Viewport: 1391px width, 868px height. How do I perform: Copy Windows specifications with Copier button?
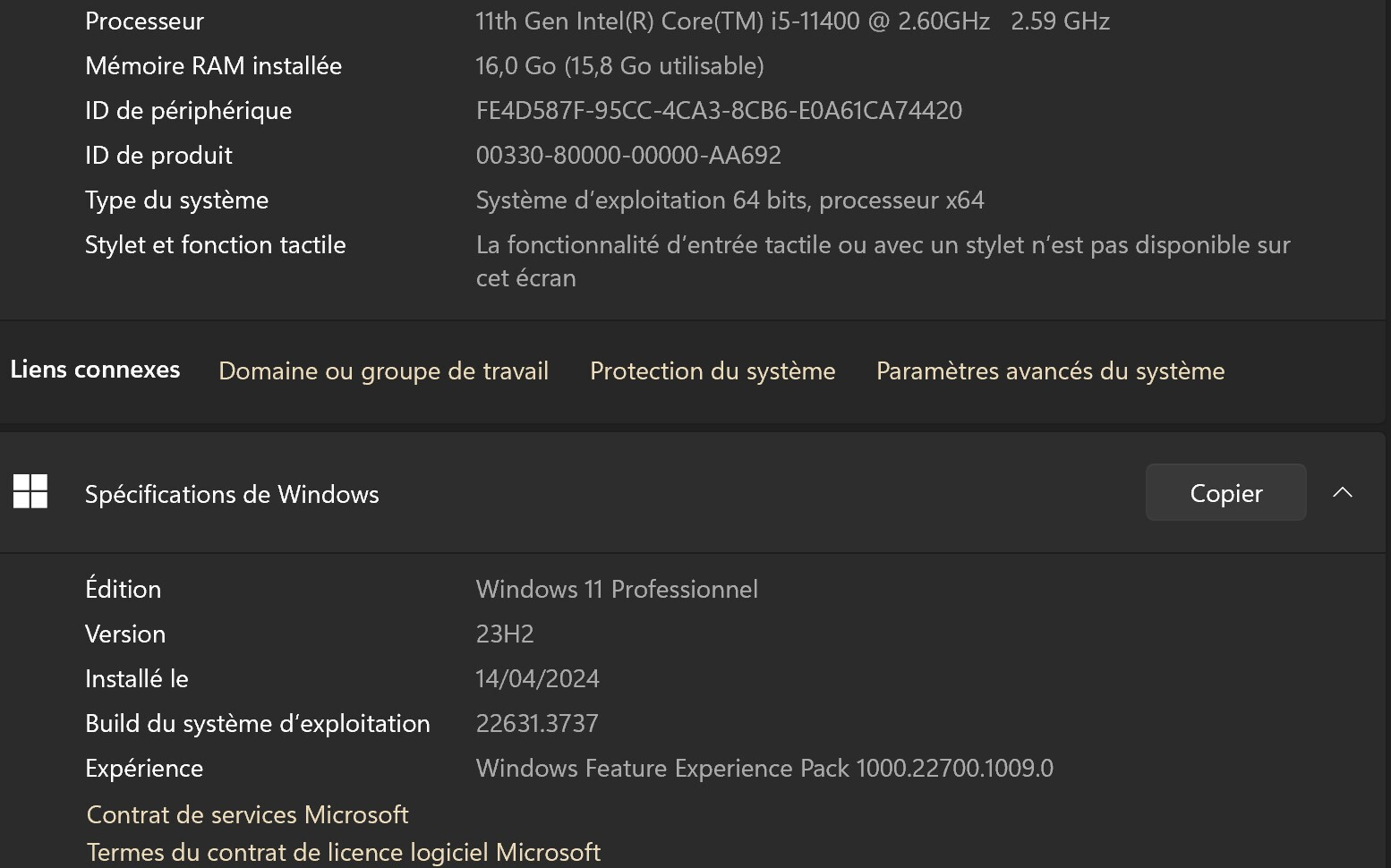pos(1225,492)
